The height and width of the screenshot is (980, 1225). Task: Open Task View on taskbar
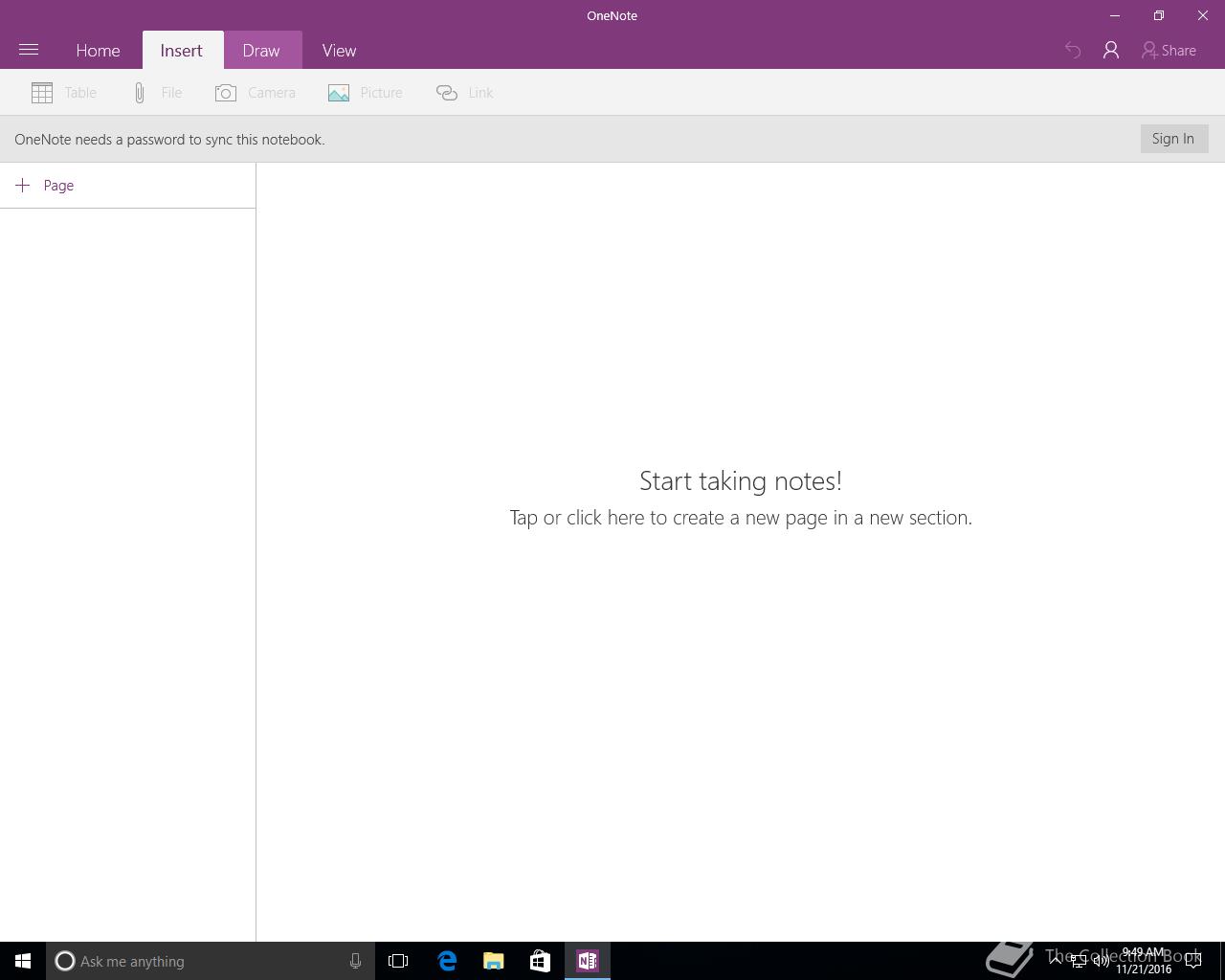coord(398,961)
